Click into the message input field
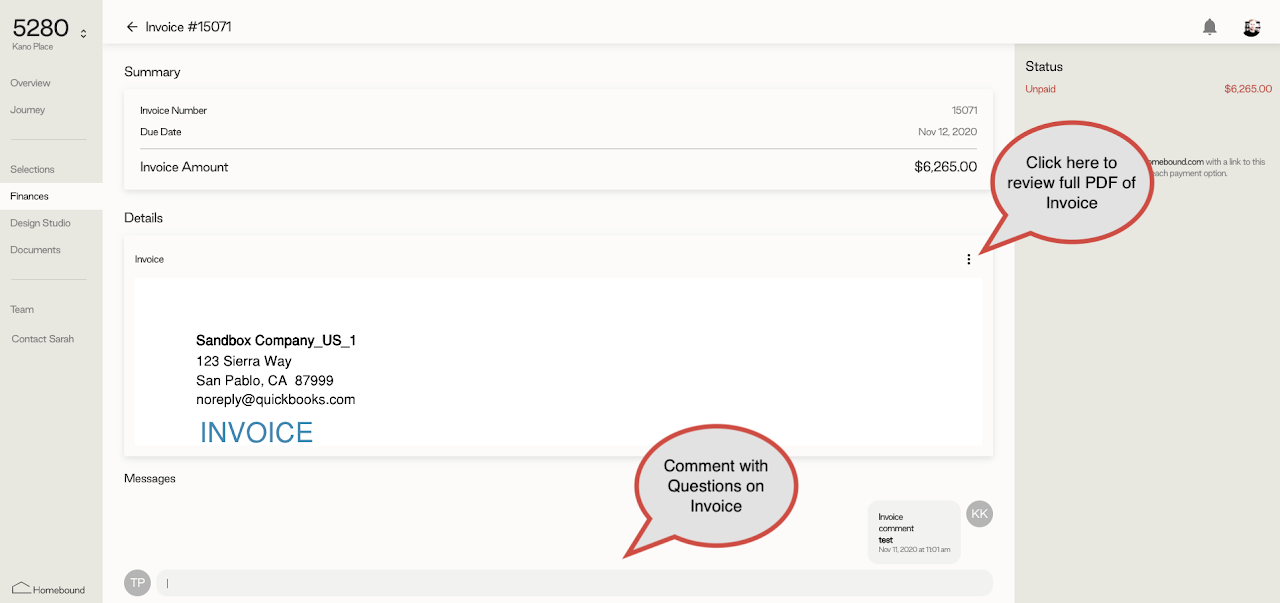Screen dimensions: 1280x603 point(574,582)
